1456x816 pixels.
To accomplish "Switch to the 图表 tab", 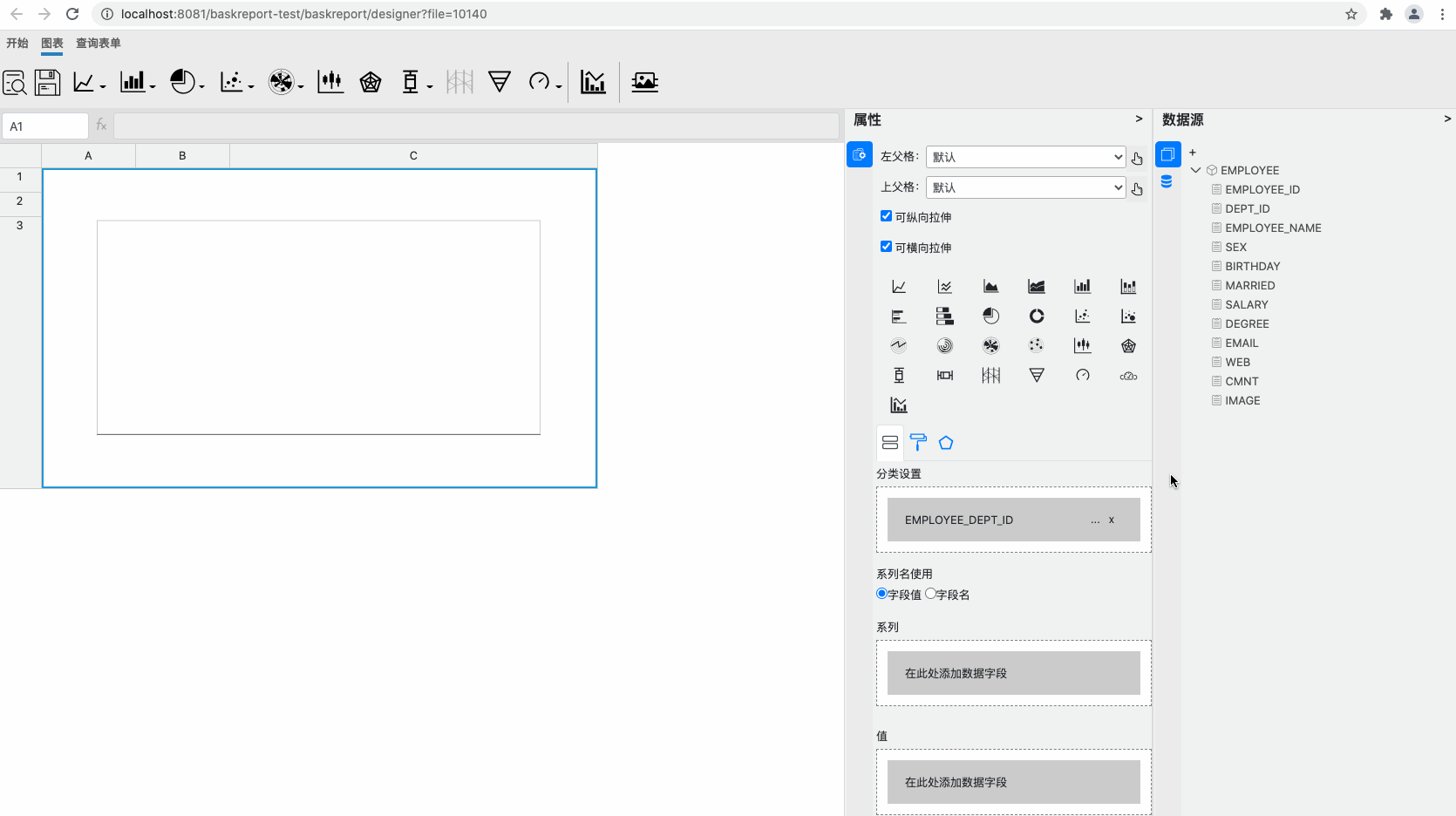I will pos(52,43).
